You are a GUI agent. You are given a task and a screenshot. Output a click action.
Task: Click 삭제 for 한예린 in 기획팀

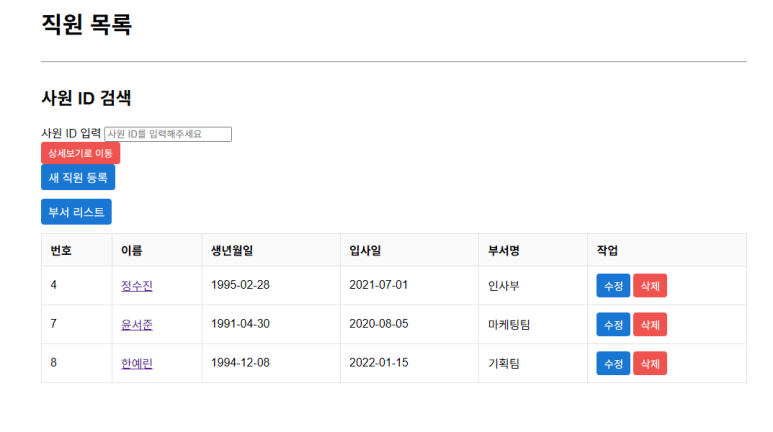point(650,363)
